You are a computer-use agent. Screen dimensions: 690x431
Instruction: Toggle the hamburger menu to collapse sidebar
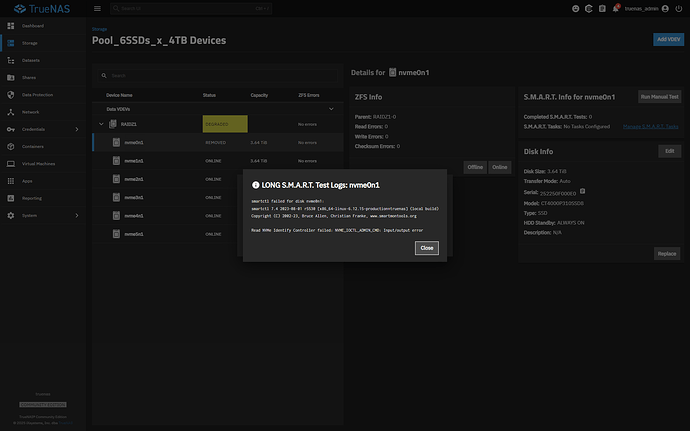point(97,8)
